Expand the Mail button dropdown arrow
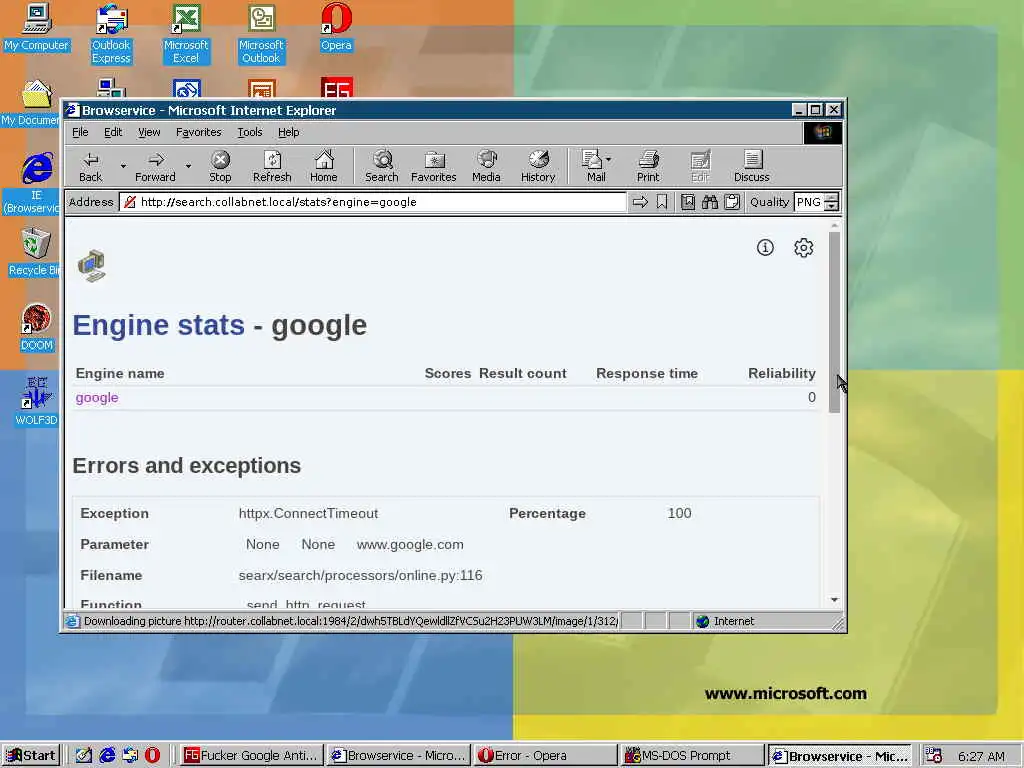The image size is (1024, 768). coord(609,159)
